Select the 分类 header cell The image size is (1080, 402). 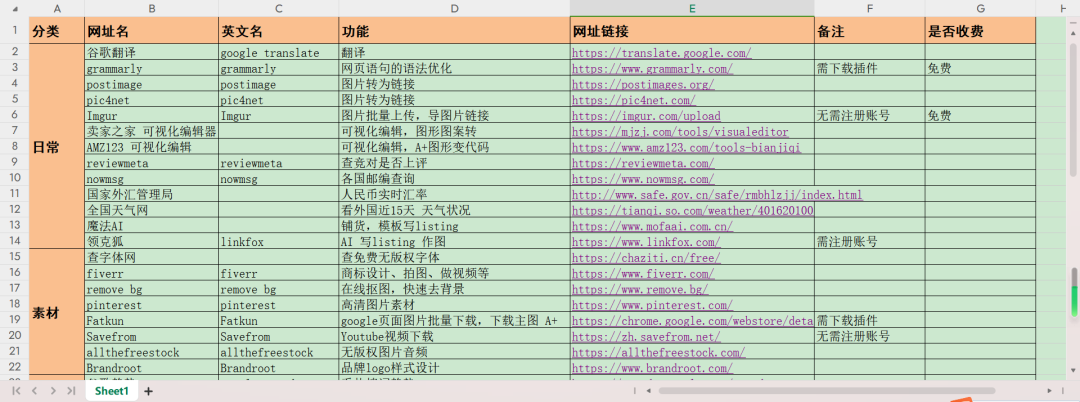tap(56, 31)
